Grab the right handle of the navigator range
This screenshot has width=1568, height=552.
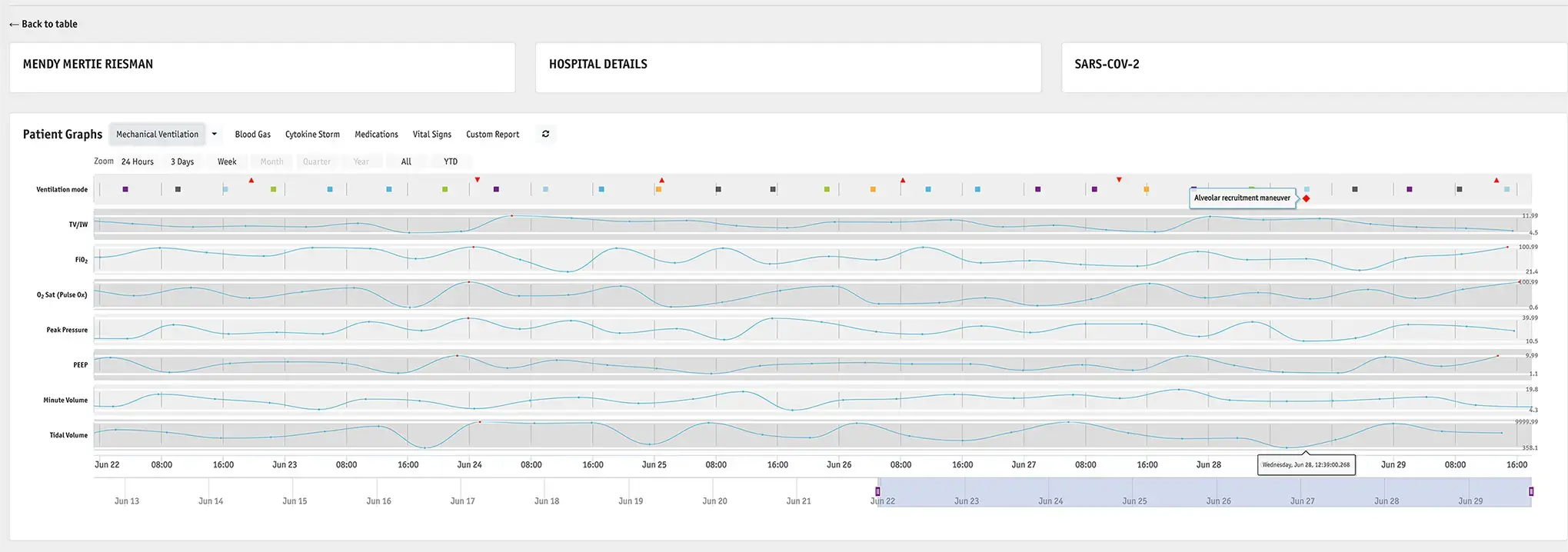1531,491
